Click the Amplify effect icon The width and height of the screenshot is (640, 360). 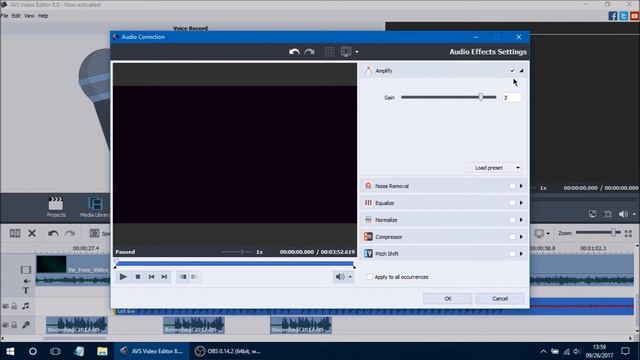tap(368, 71)
